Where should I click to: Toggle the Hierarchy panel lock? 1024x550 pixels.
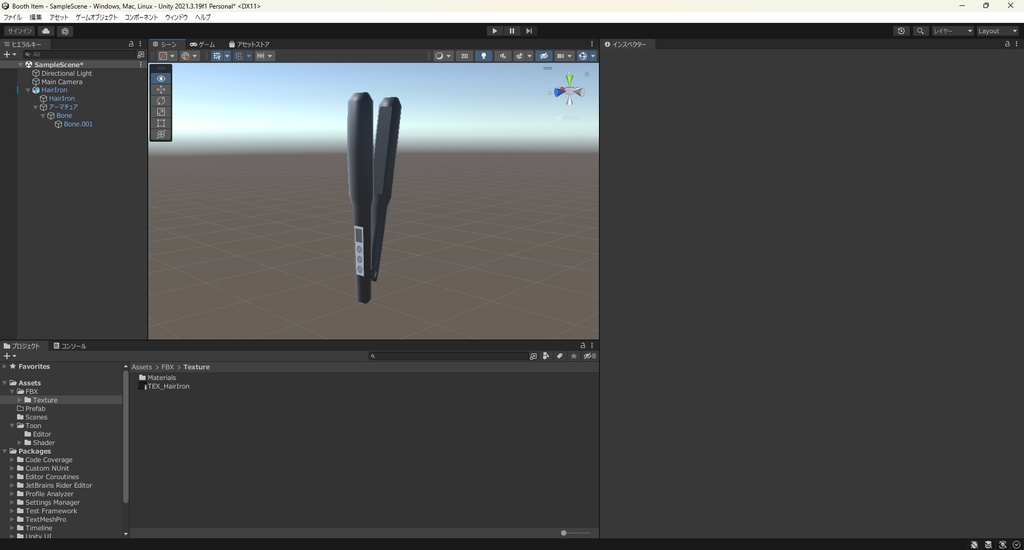pyautogui.click(x=131, y=44)
